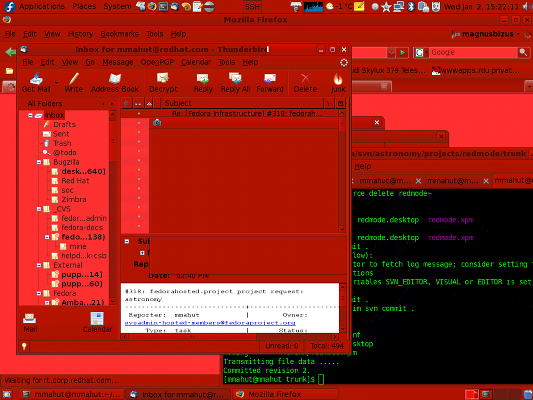Open Help menu in terminal window

tap(362, 166)
